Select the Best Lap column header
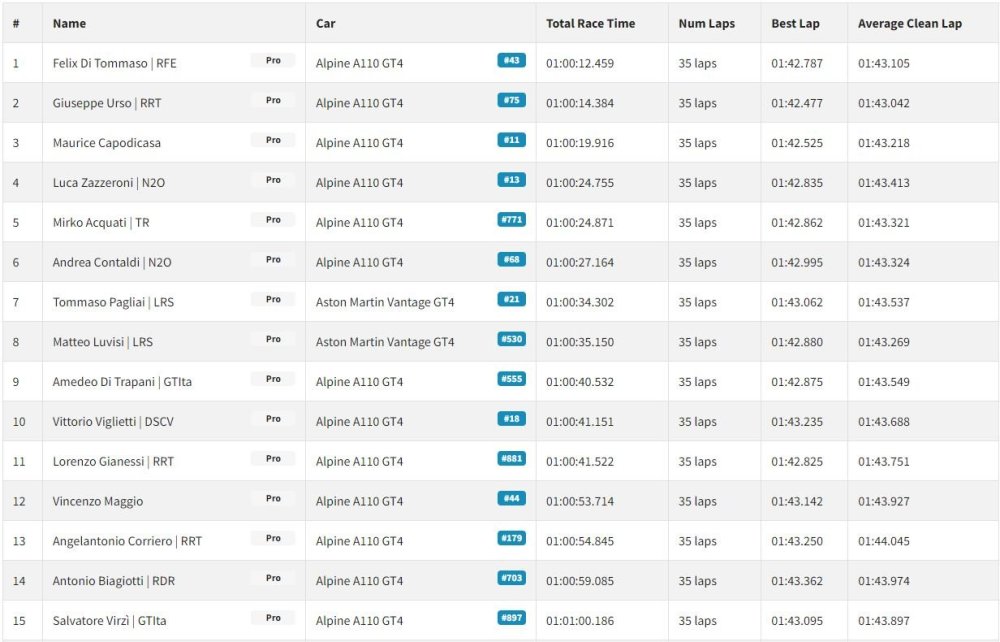1000x642 pixels. coord(795,24)
